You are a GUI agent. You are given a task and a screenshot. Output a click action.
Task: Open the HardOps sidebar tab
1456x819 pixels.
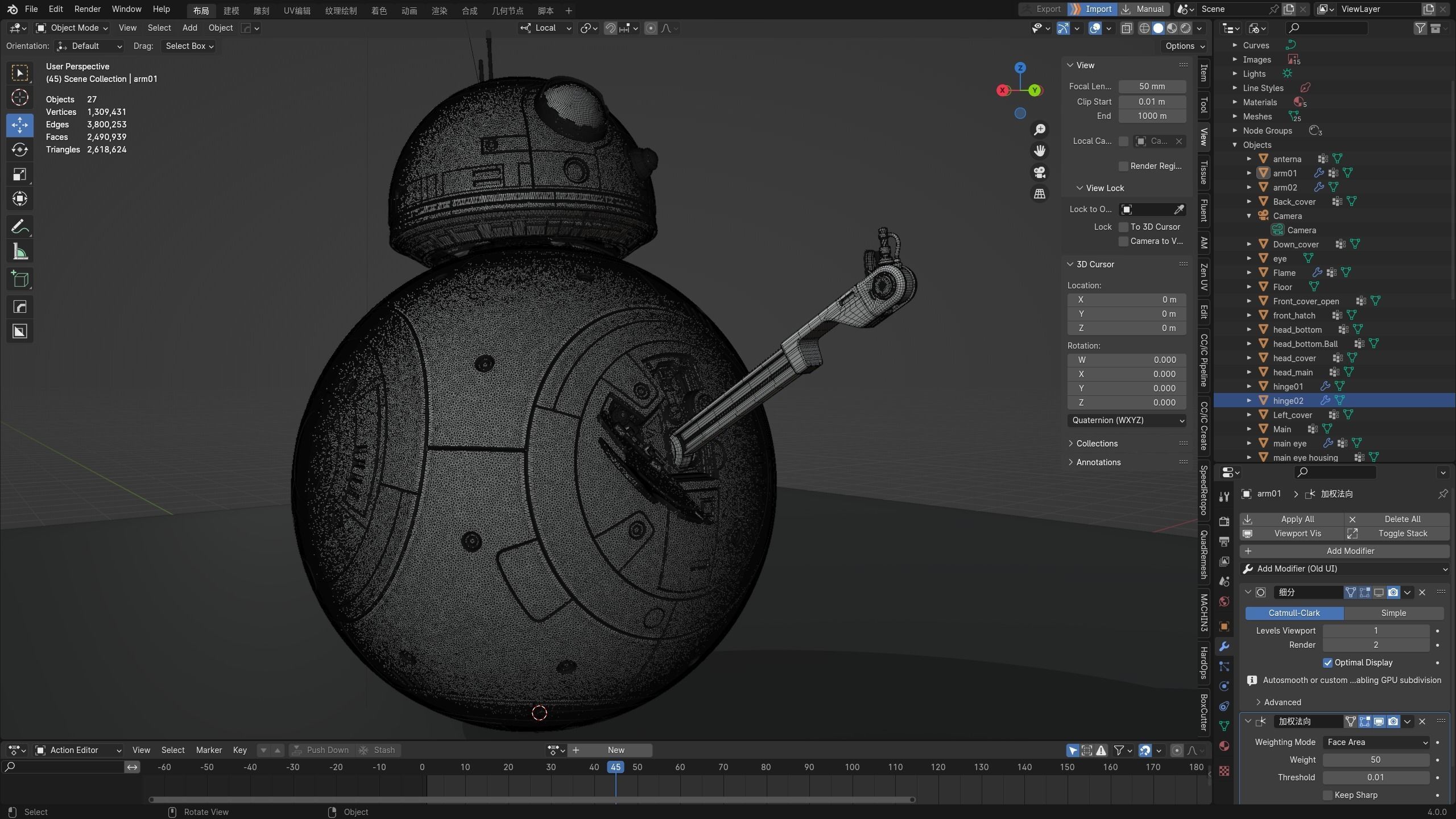click(1203, 663)
